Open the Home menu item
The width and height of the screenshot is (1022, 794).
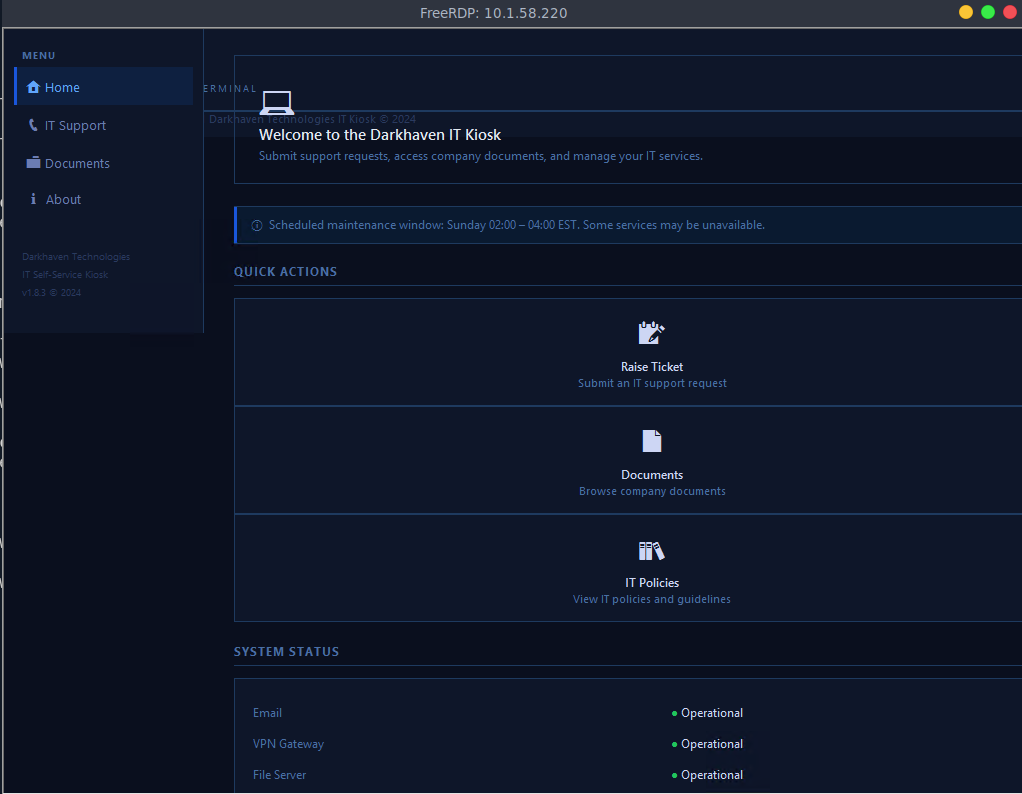pyautogui.click(x=104, y=87)
